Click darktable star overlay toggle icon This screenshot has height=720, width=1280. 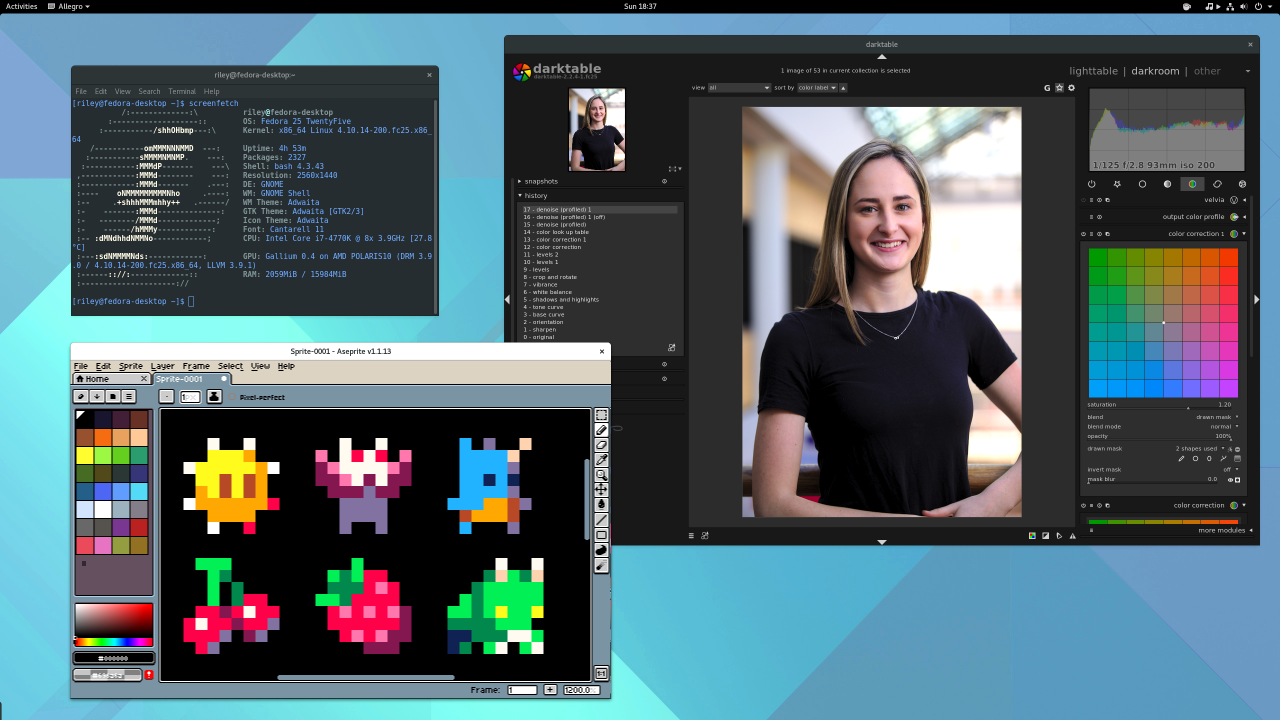click(x=1059, y=88)
